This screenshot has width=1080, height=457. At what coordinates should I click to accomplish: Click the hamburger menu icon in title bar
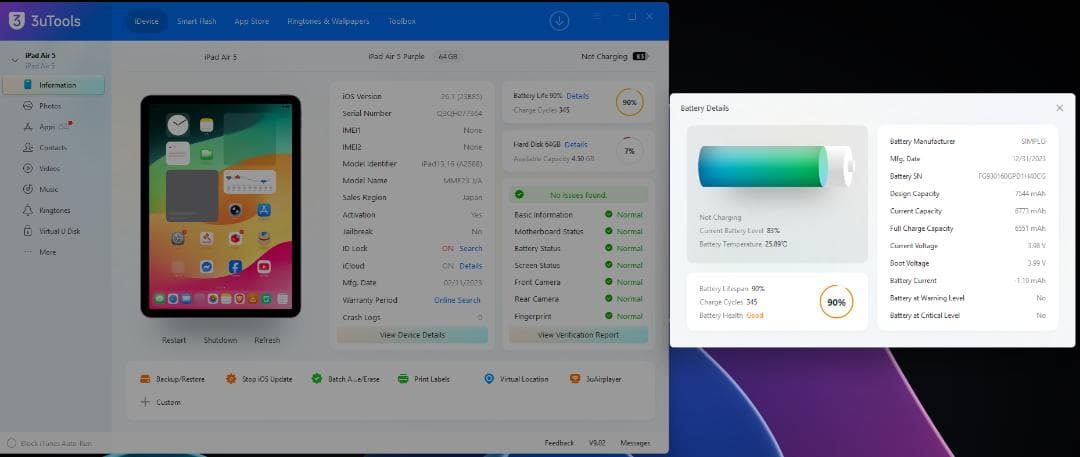pos(596,17)
